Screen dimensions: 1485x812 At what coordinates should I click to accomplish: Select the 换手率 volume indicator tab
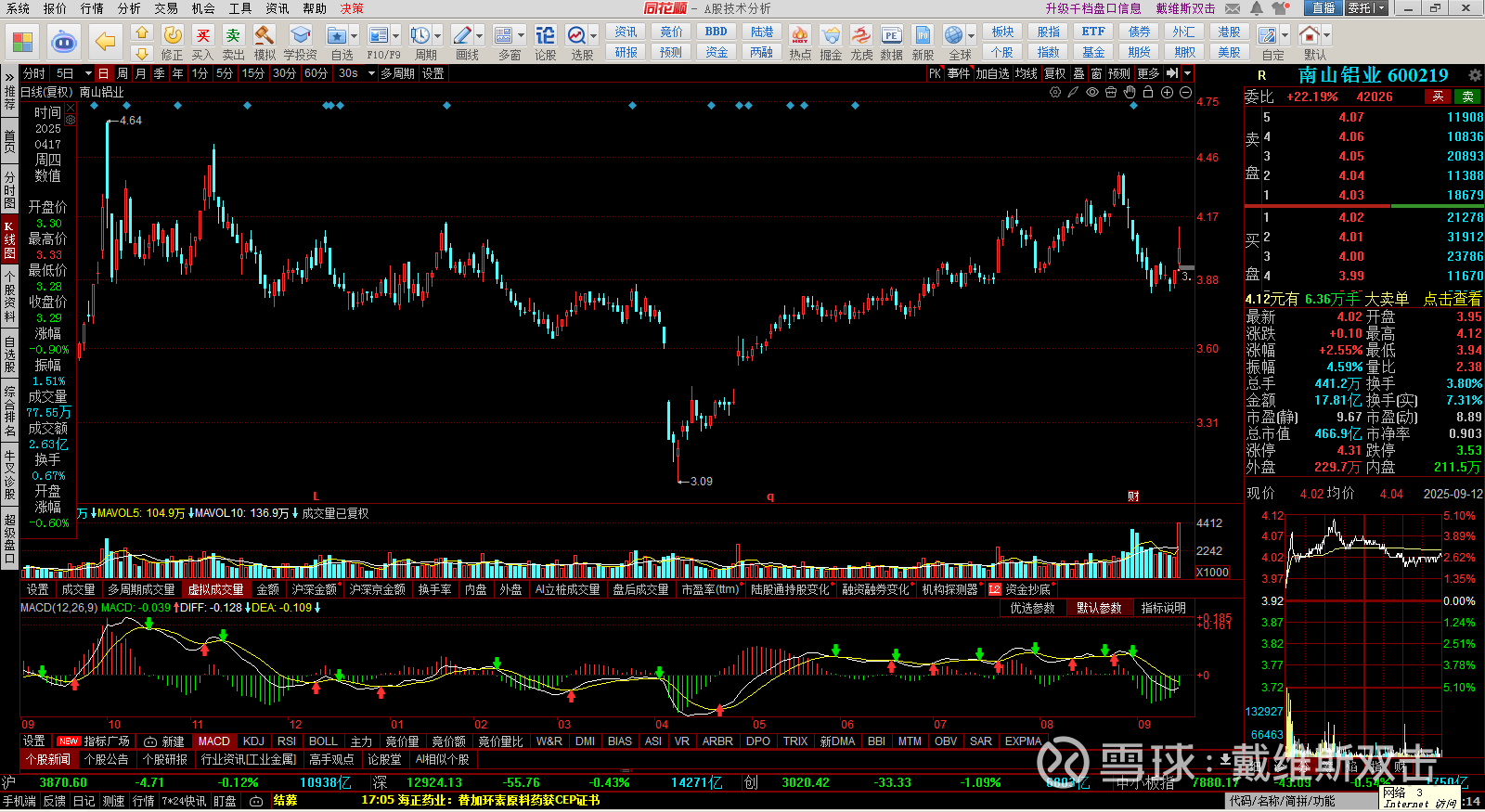(434, 589)
